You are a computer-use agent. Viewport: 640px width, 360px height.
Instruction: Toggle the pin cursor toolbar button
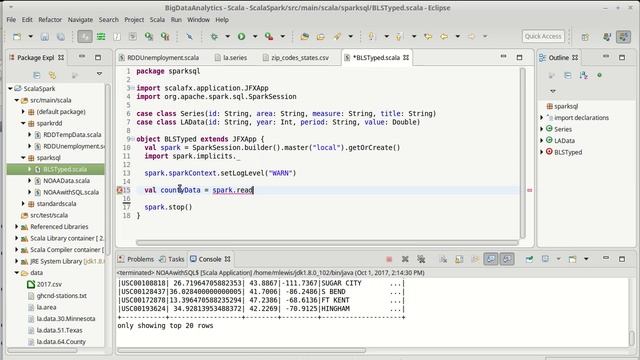(x=189, y=36)
